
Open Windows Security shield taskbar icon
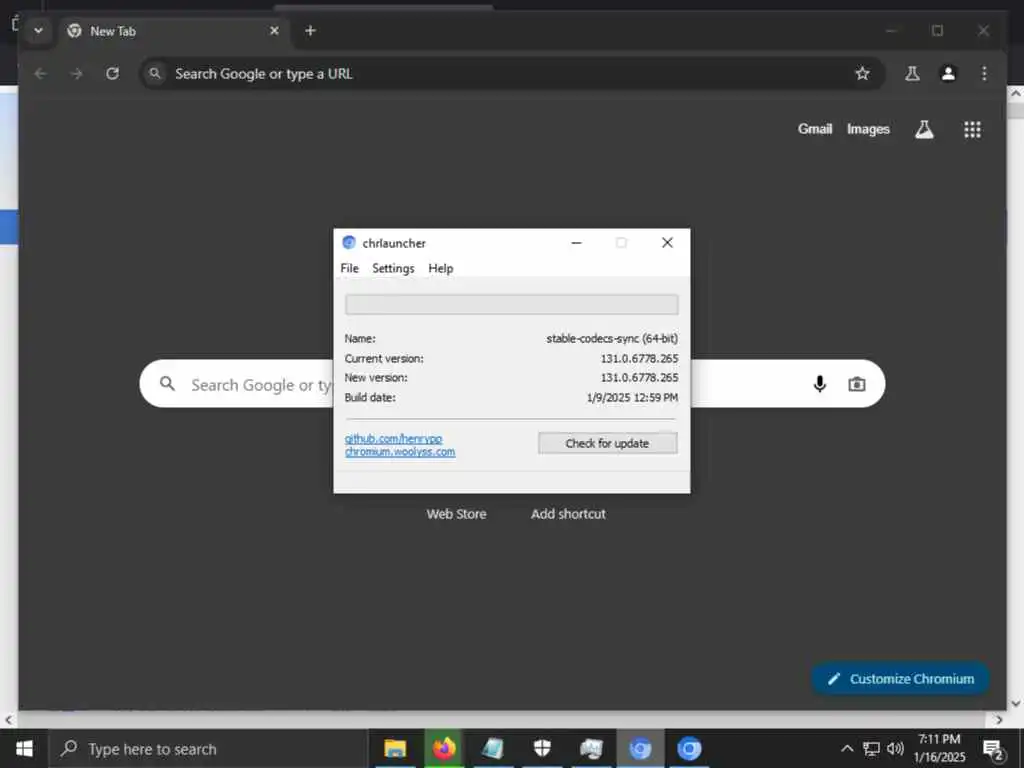coord(542,748)
